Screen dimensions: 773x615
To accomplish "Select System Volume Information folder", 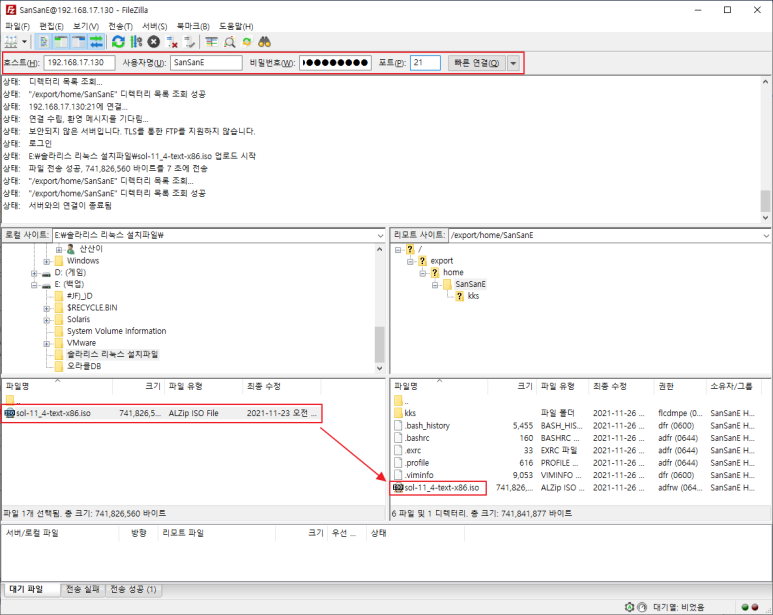I will click(x=116, y=331).
